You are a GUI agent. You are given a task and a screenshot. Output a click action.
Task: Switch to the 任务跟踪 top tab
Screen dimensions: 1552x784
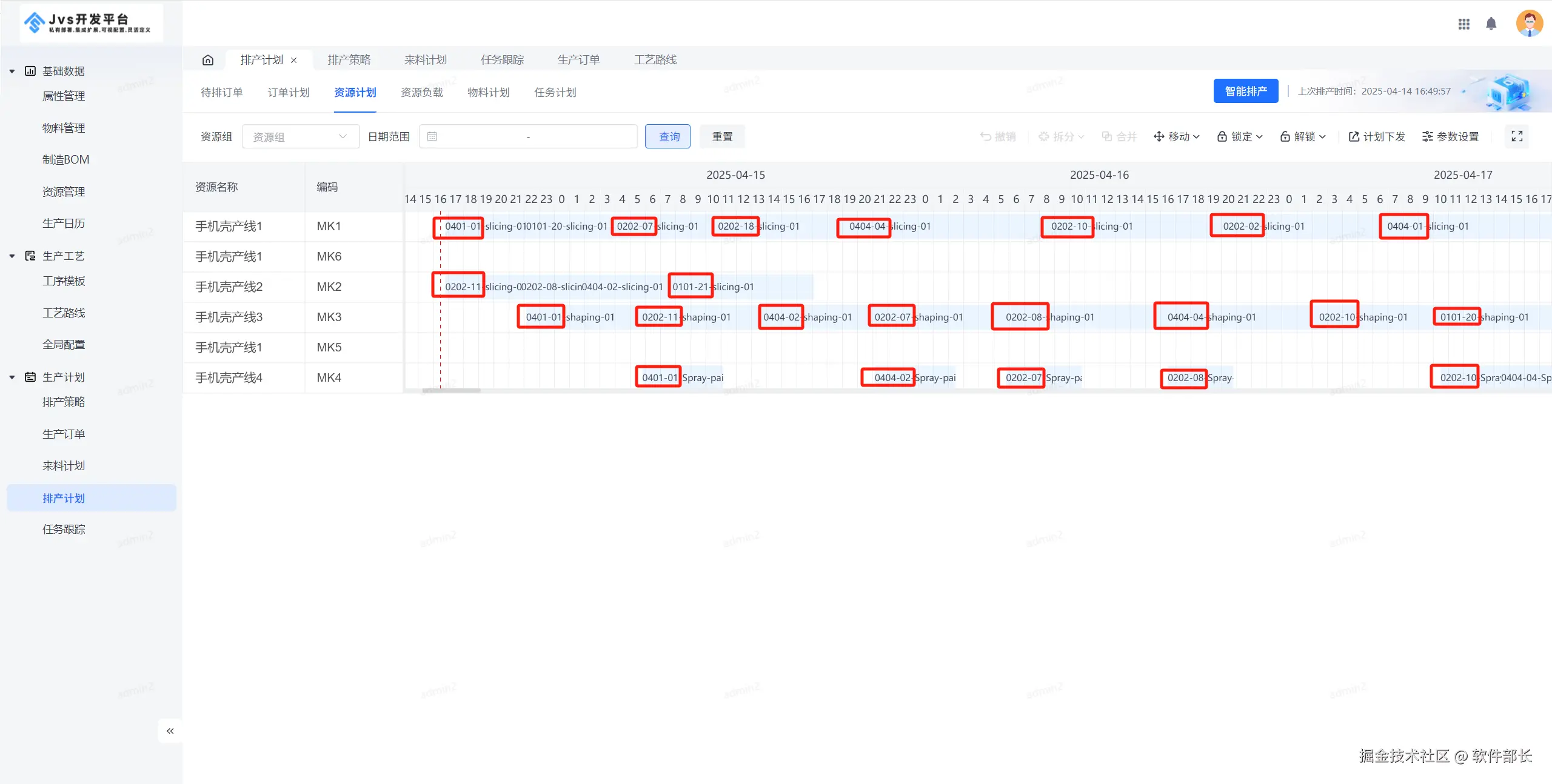pos(502,60)
